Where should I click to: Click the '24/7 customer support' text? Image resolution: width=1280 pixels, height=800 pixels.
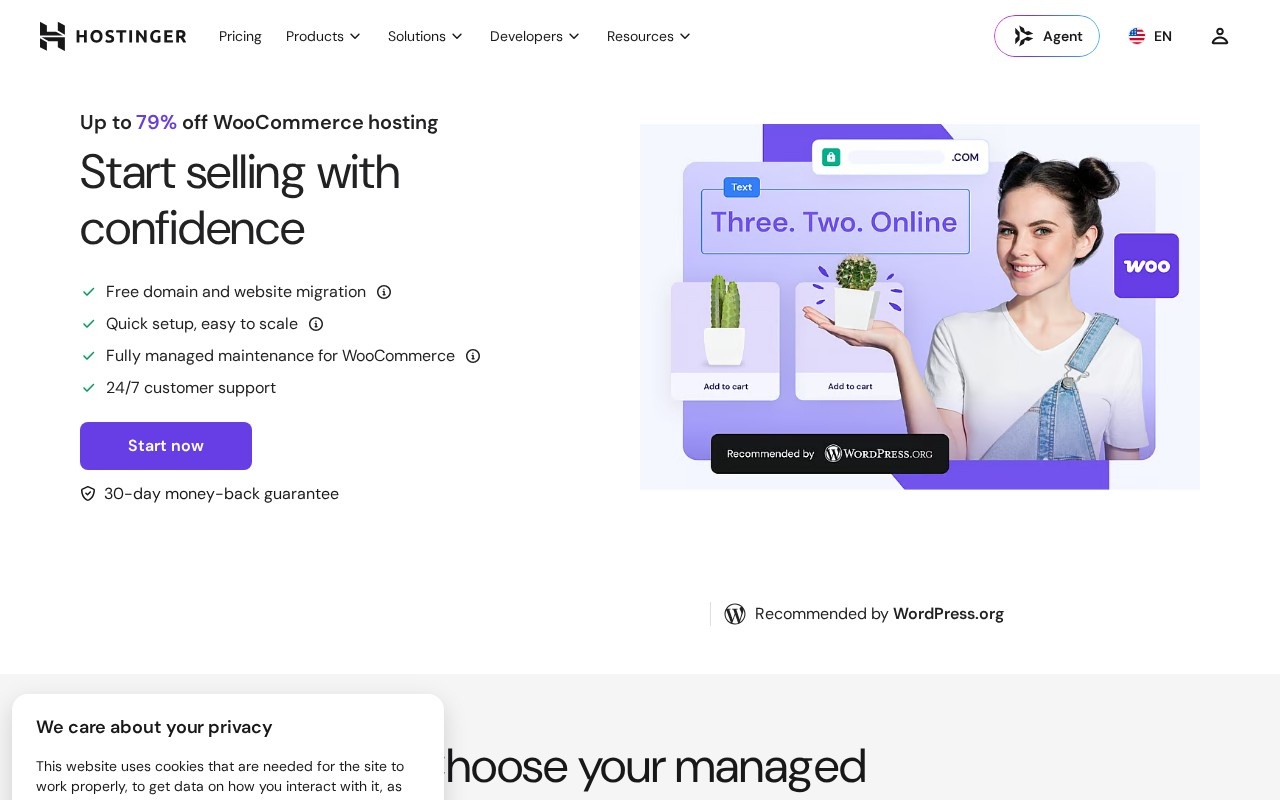pyautogui.click(x=191, y=388)
